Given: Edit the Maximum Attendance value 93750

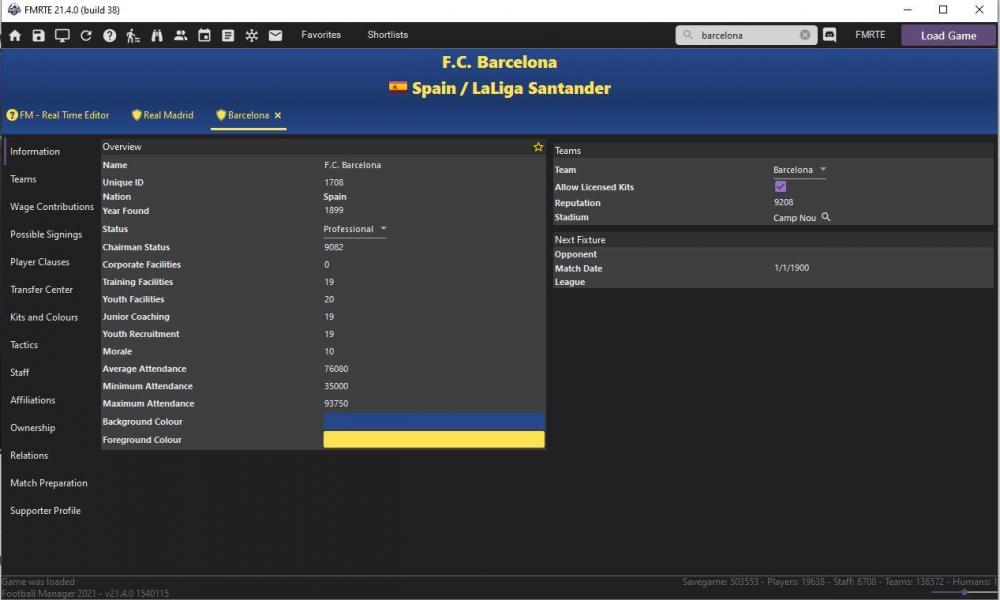Looking at the screenshot, I should coord(336,404).
